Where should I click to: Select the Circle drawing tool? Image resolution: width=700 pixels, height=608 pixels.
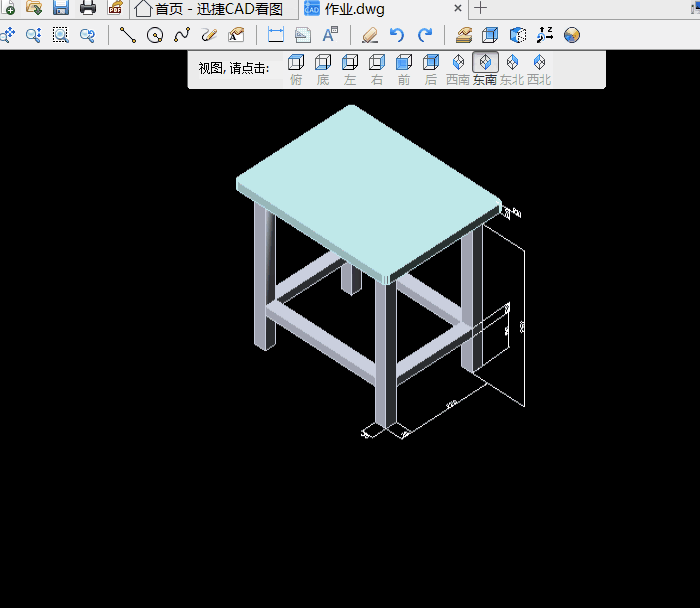[155, 35]
